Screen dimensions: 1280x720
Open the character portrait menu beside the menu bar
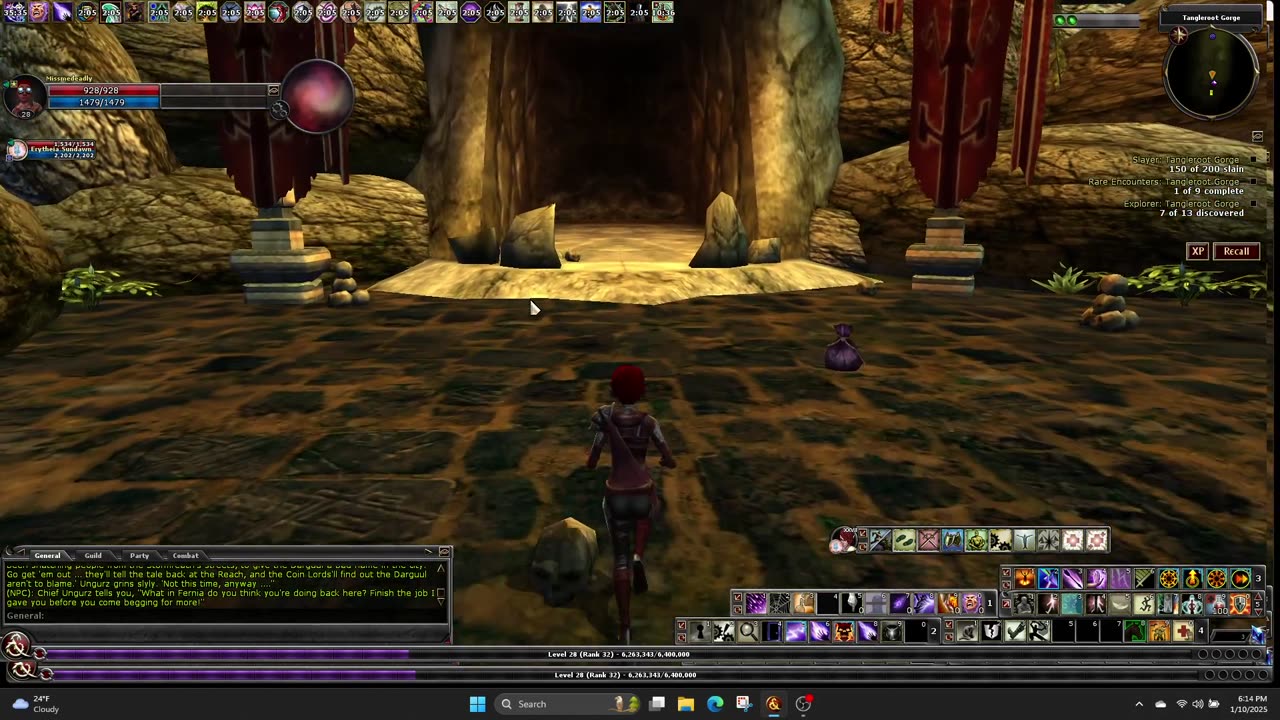[842, 540]
